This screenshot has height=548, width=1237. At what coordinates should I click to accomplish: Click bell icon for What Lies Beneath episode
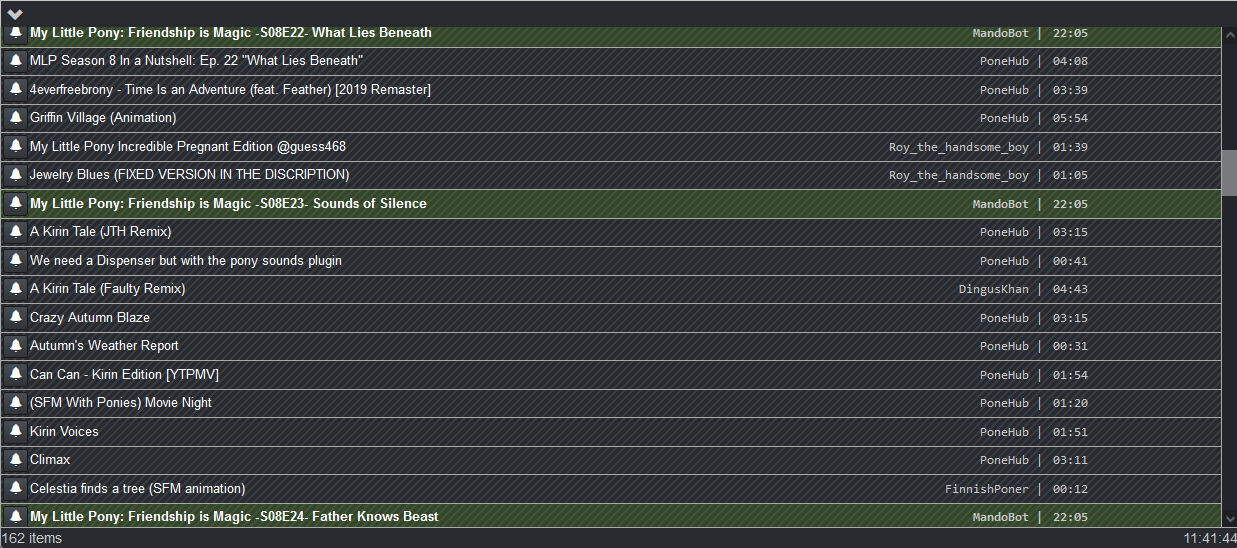[16, 32]
